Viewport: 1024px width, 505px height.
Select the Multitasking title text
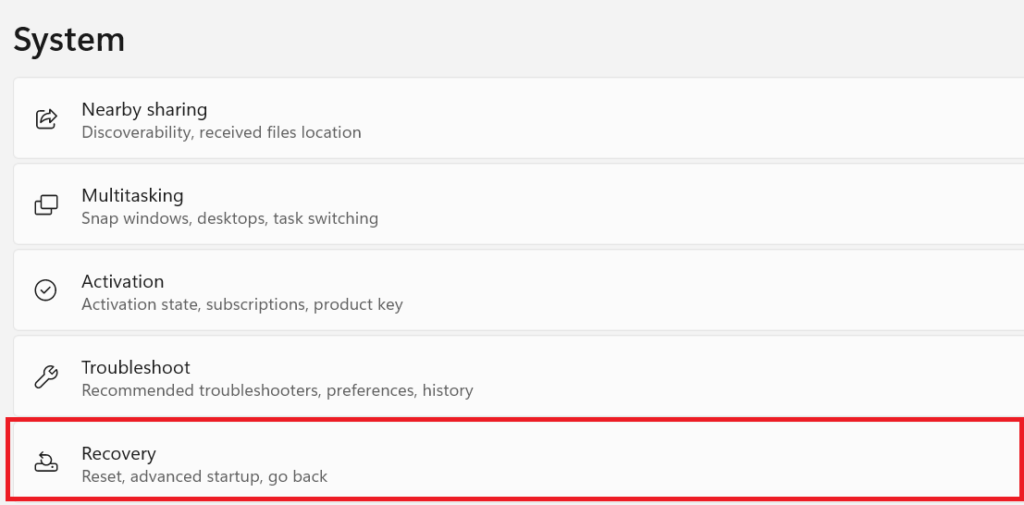click(x=132, y=195)
